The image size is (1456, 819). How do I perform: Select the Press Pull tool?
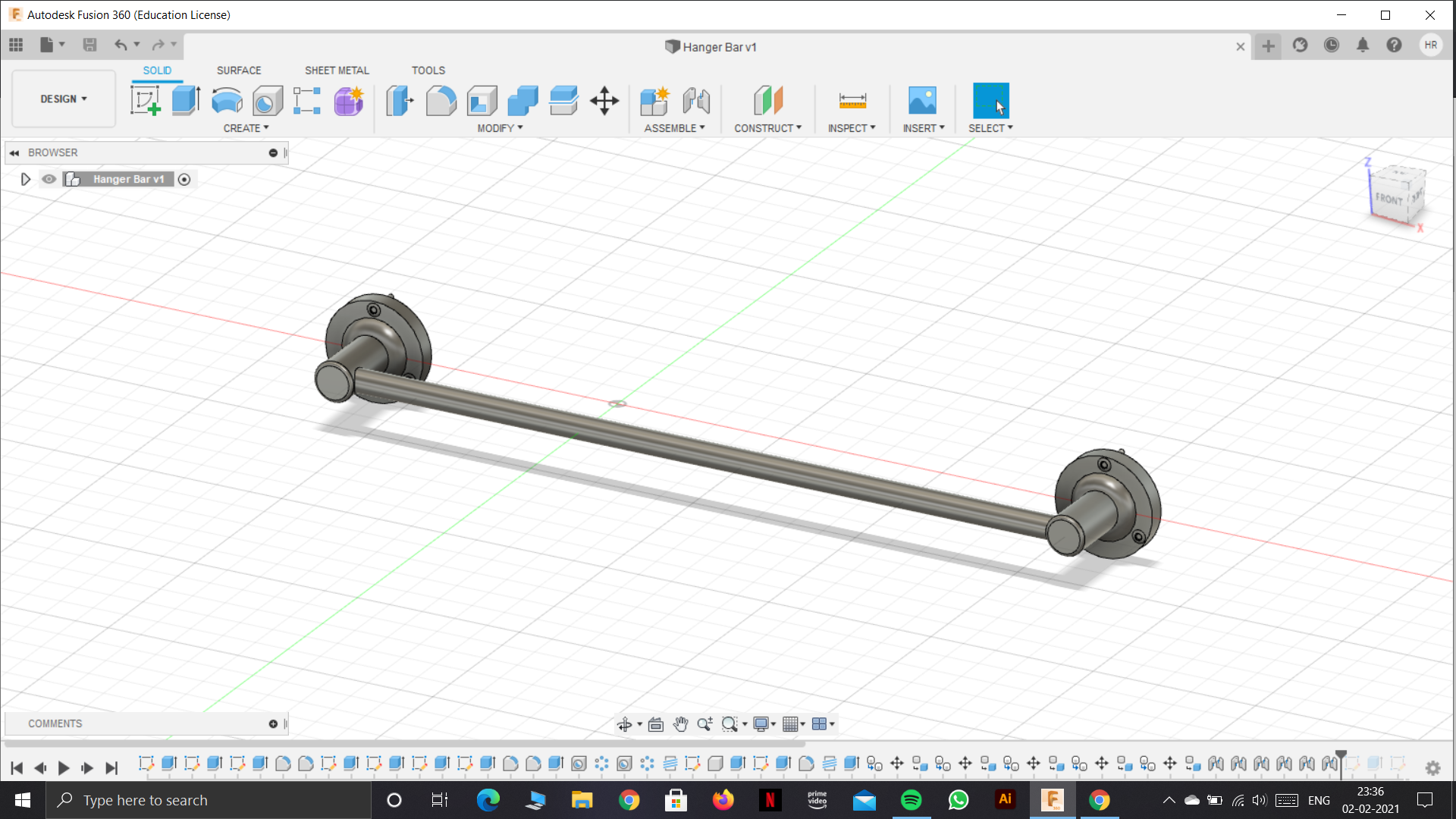[x=400, y=100]
